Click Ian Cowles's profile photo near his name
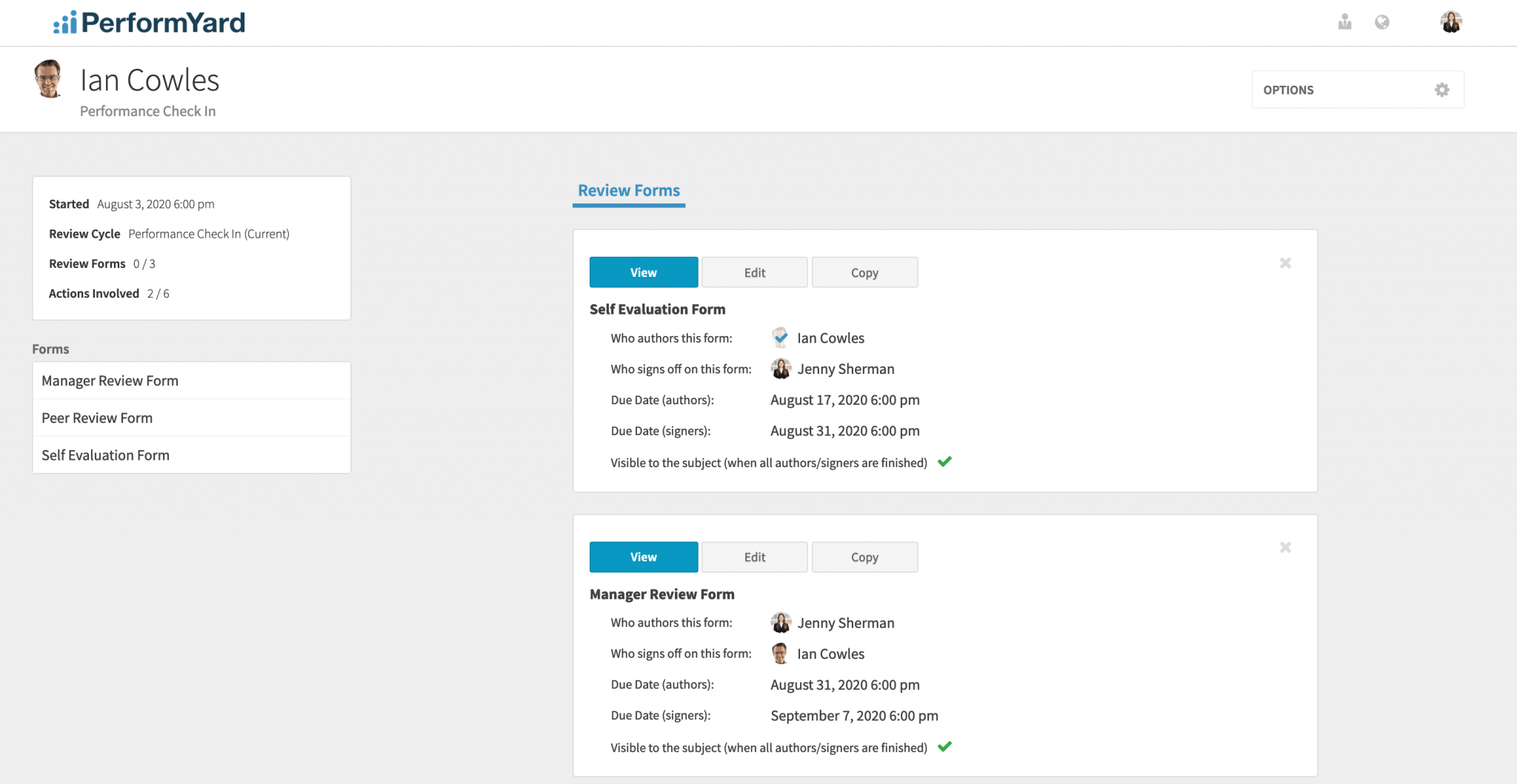This screenshot has width=1517, height=784. 49,79
